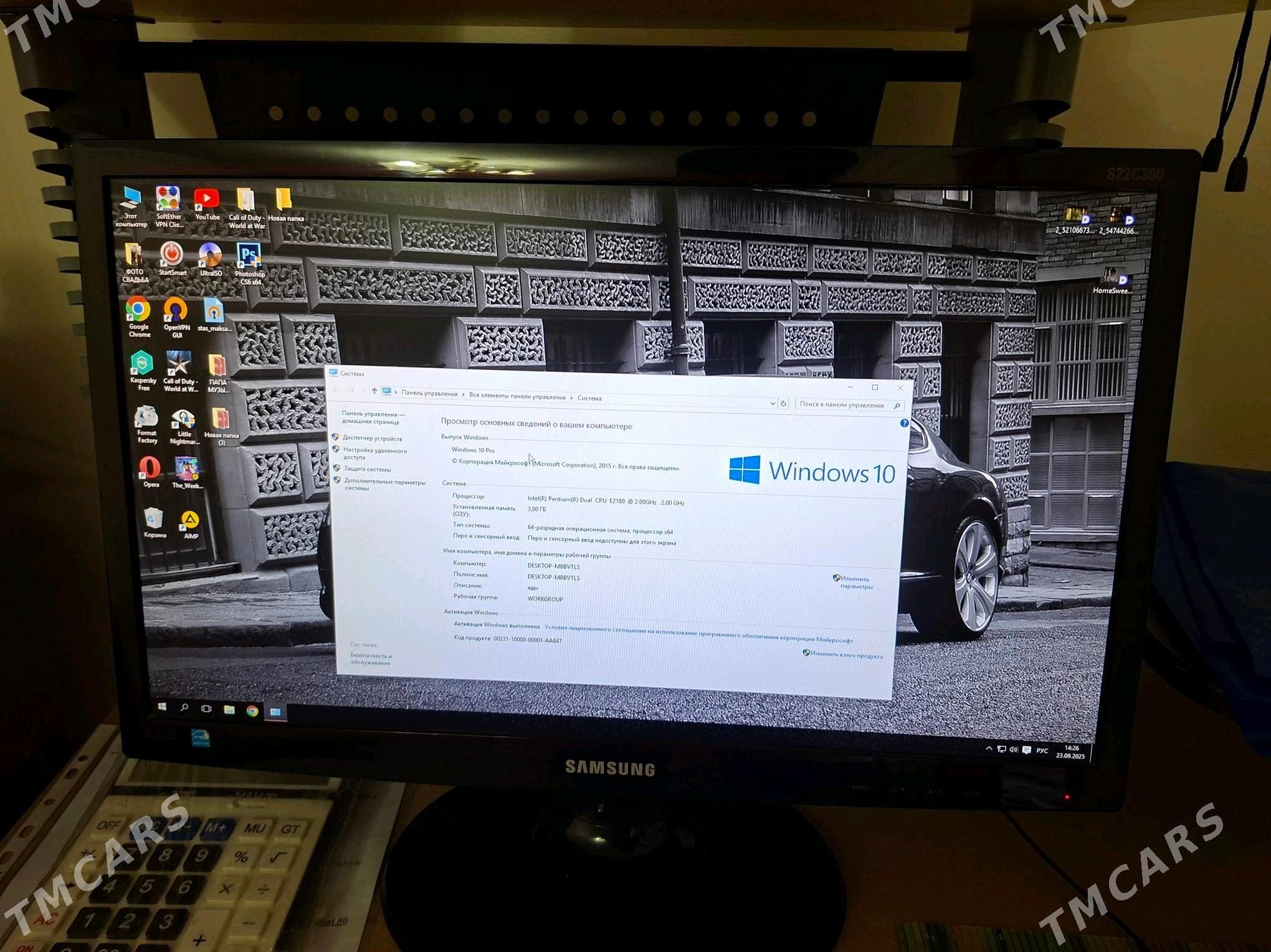Open the 'ПАПА МУЗЫ...' folder

coord(217,374)
